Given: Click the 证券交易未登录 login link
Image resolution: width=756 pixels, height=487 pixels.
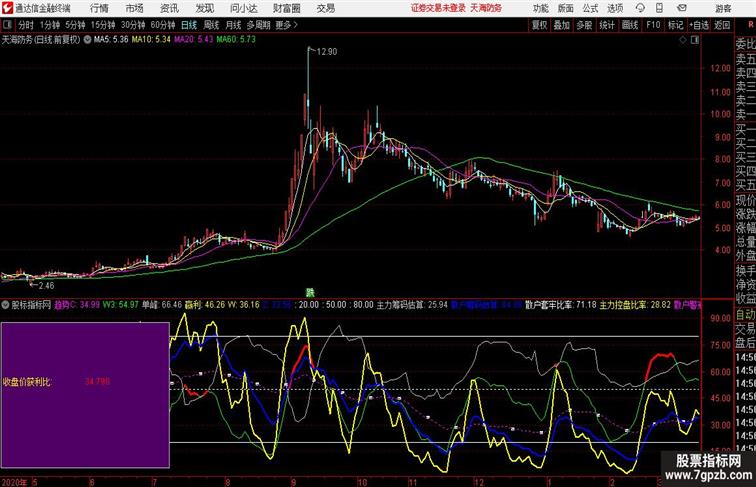Looking at the screenshot, I should coord(438,8).
